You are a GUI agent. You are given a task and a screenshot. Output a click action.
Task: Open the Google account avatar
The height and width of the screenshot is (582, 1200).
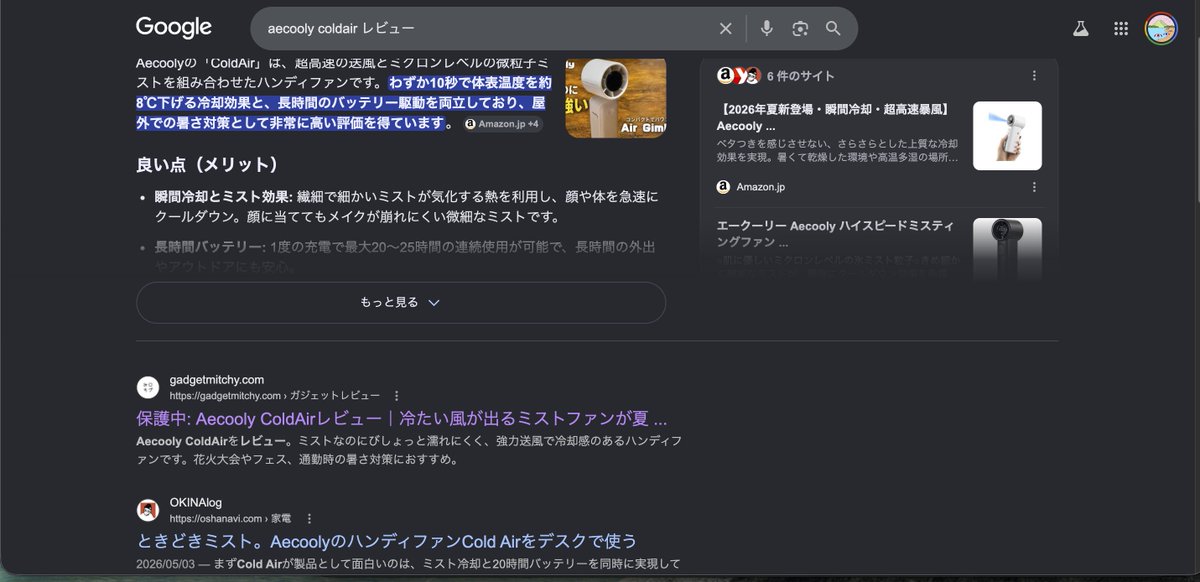coord(1161,29)
